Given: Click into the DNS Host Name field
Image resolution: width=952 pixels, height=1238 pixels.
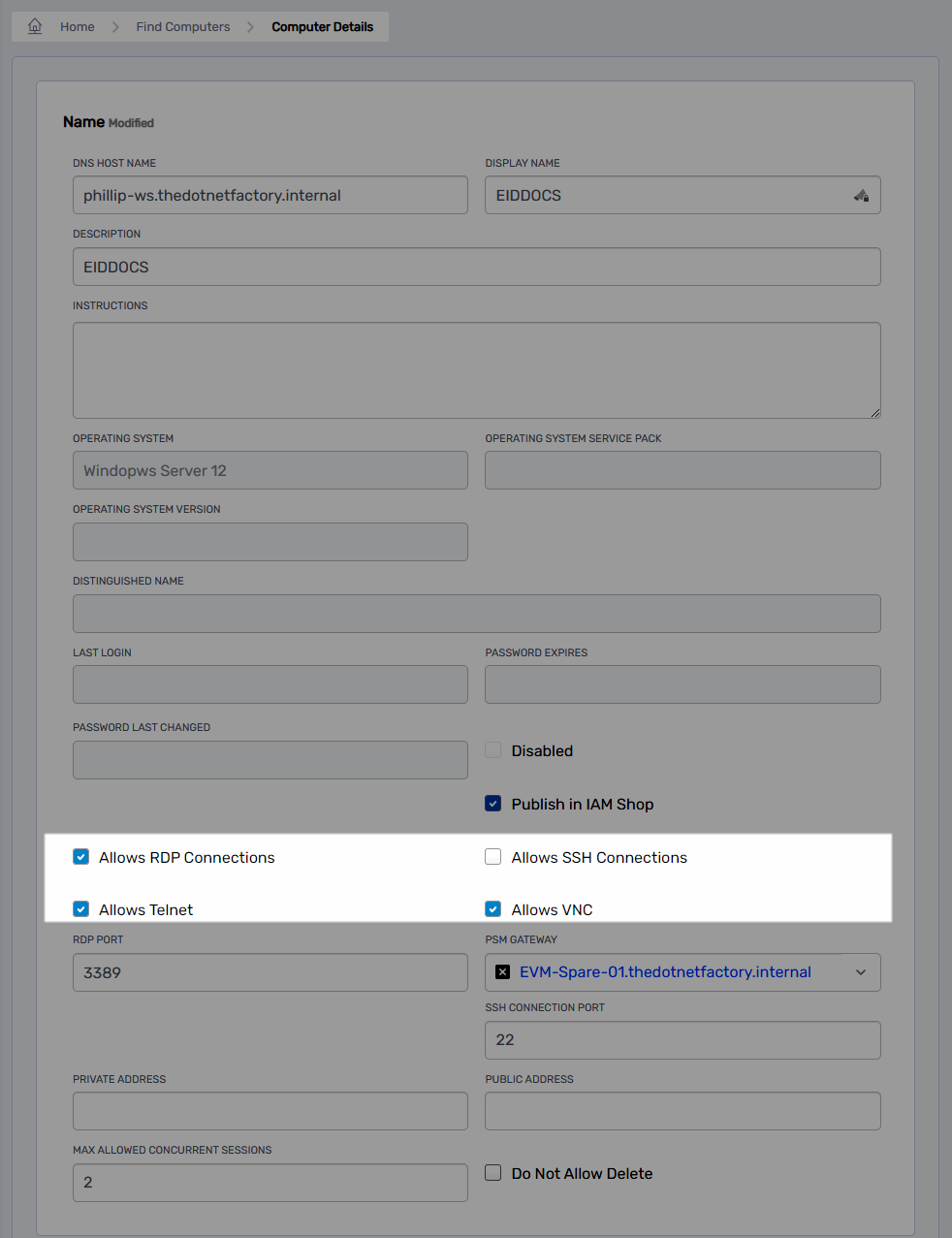Looking at the screenshot, I should click(270, 195).
